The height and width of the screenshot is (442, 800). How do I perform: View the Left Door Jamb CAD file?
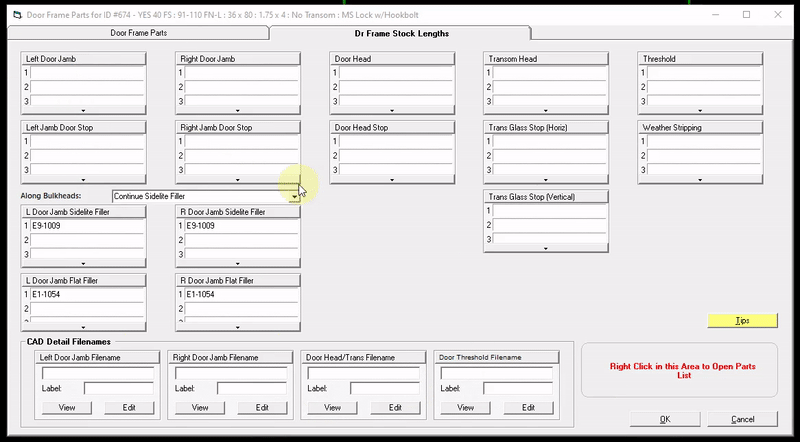[67, 407]
